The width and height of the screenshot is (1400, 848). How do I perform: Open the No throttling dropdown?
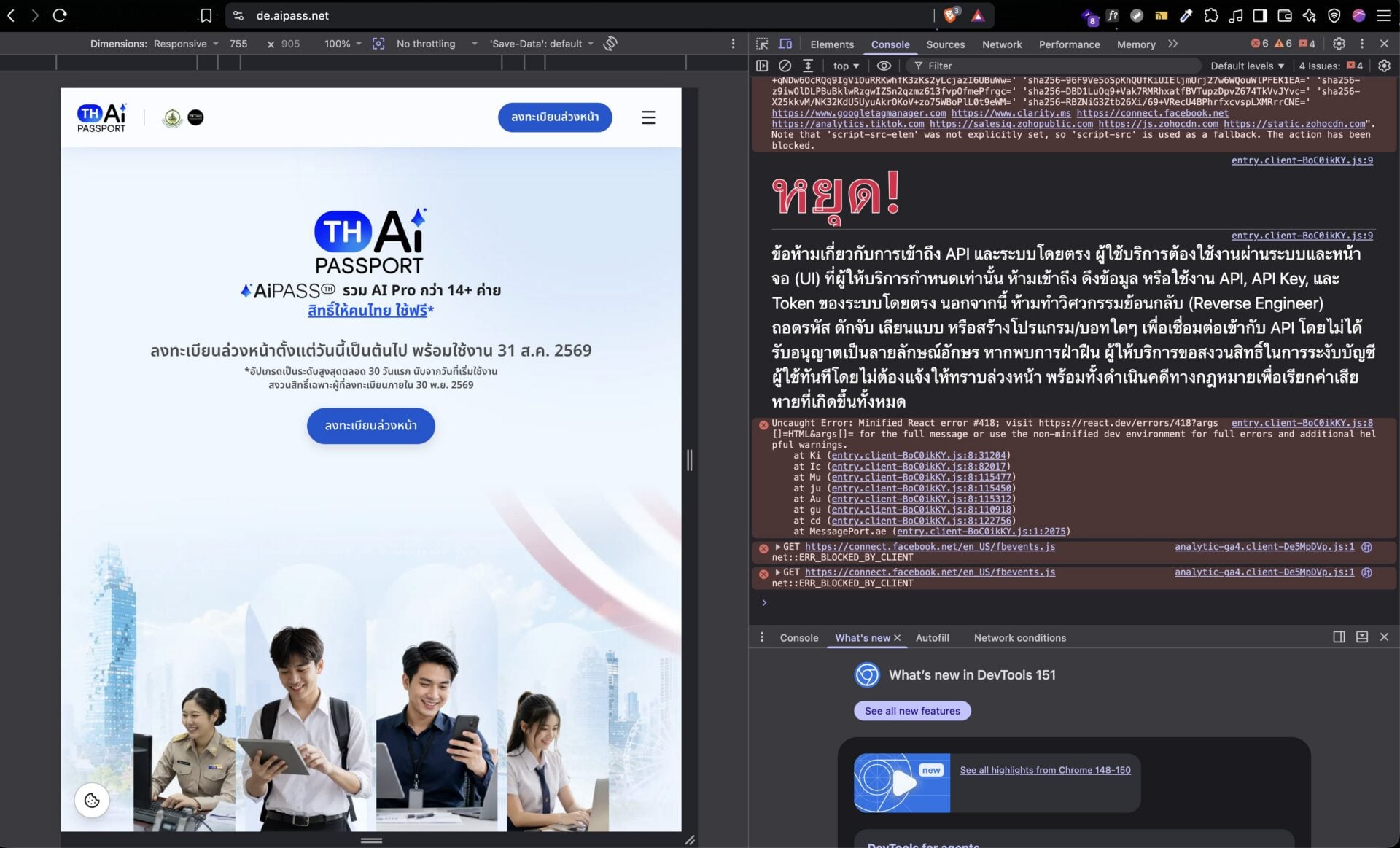click(x=437, y=44)
